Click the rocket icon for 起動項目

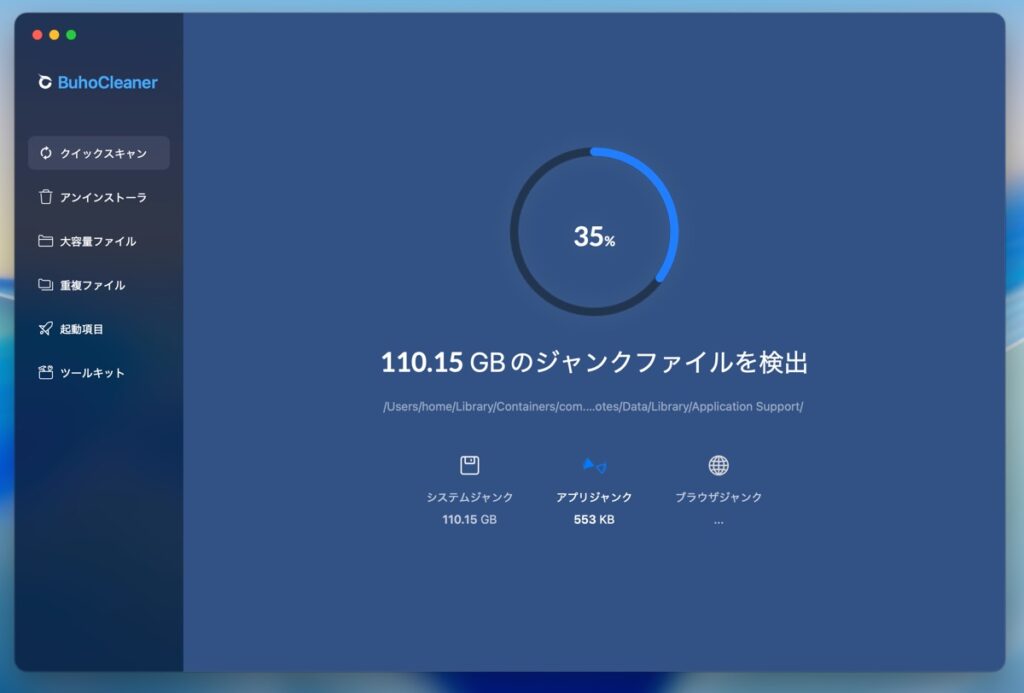[45, 329]
